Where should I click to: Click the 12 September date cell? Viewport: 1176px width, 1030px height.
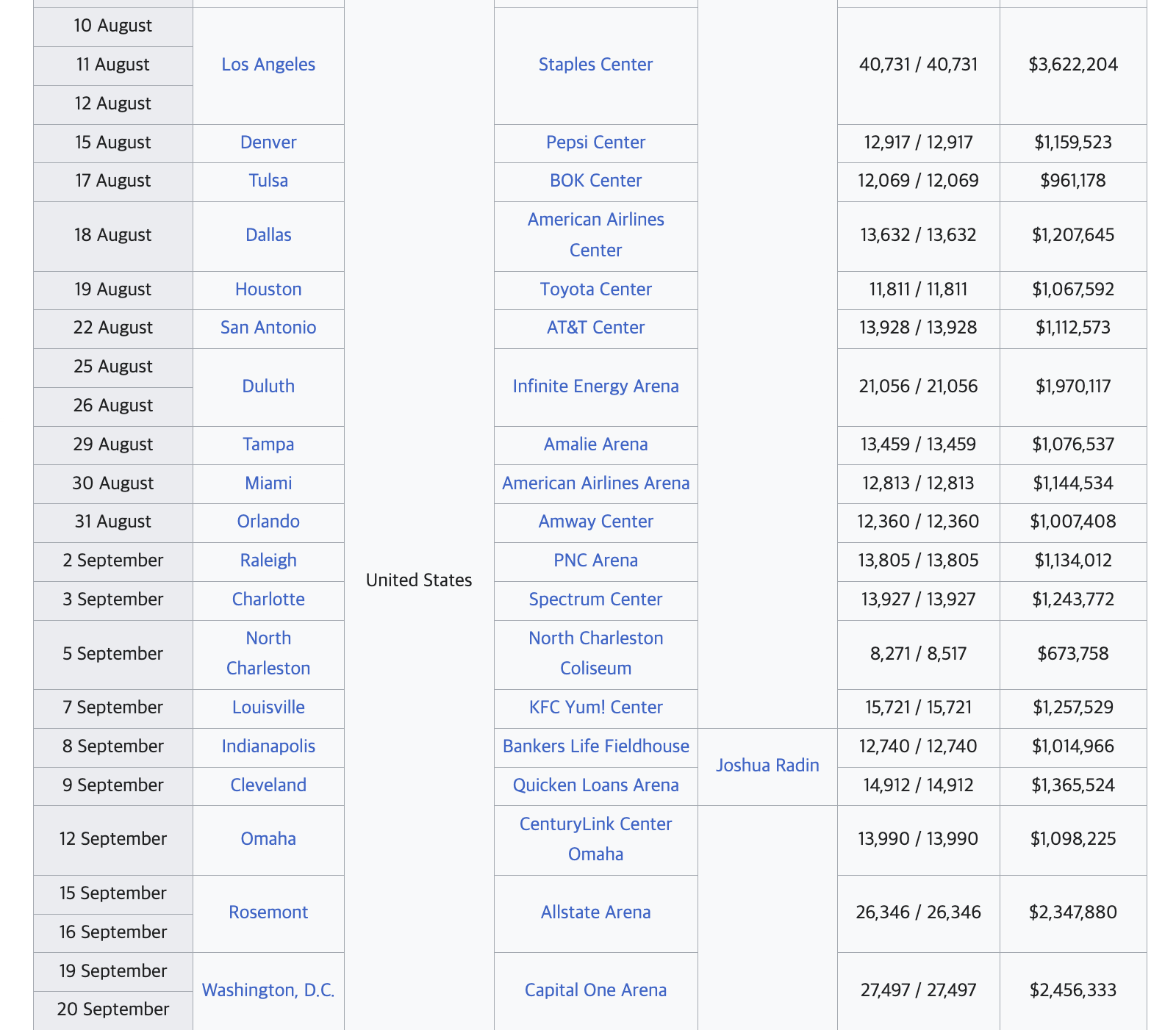(x=113, y=839)
